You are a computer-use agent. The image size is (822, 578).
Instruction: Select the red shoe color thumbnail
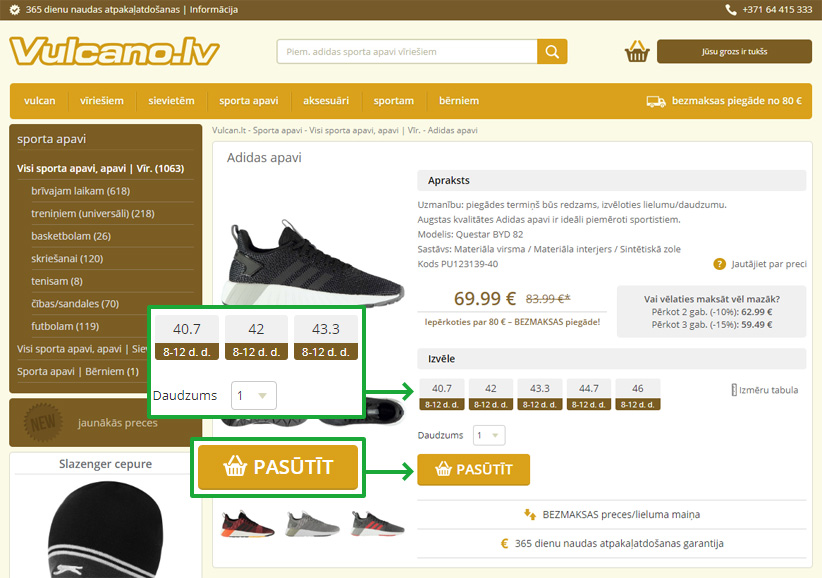[x=247, y=525]
